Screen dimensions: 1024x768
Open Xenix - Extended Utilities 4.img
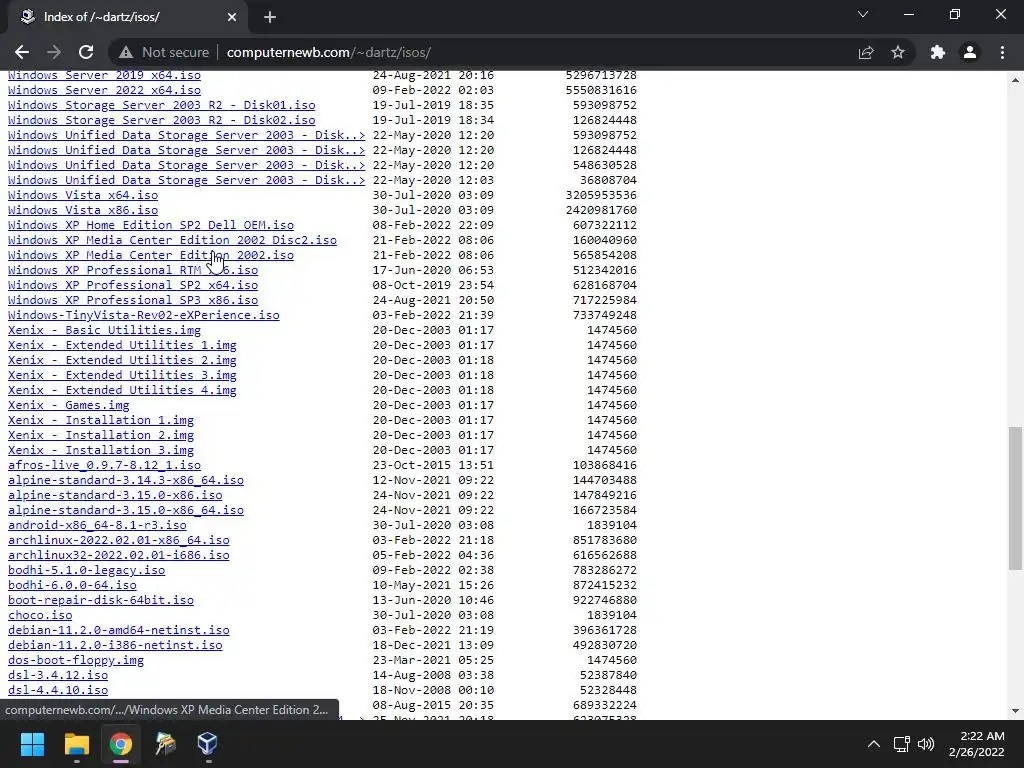[x=122, y=391]
